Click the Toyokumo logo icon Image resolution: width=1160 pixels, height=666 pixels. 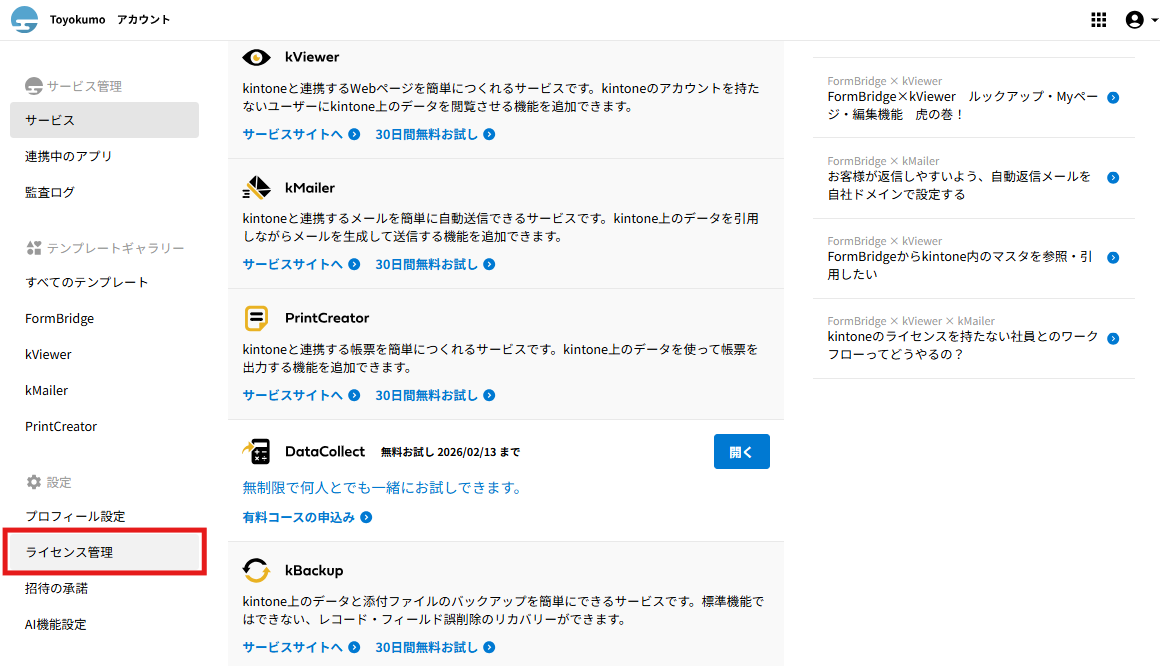coord(25,20)
